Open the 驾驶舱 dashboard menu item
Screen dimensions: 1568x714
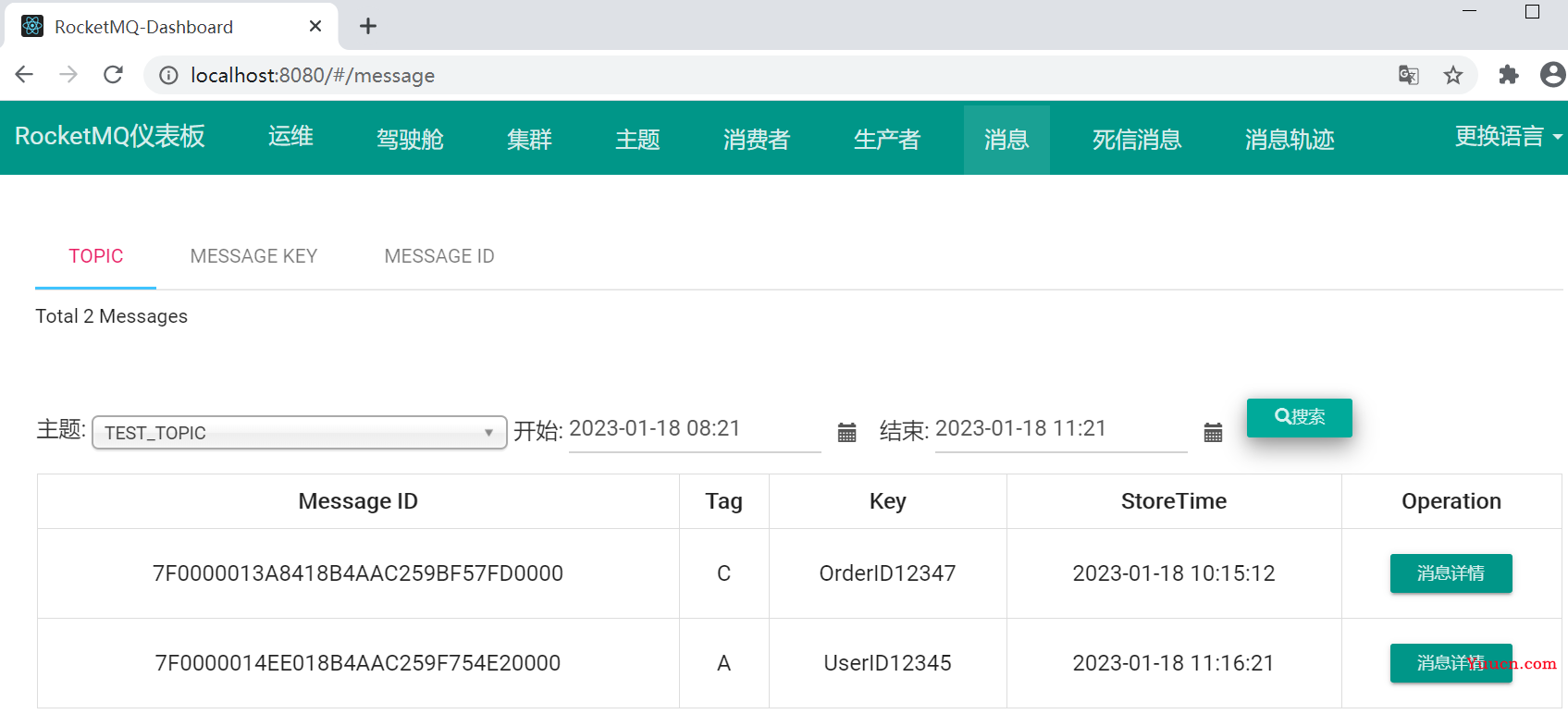[410, 140]
